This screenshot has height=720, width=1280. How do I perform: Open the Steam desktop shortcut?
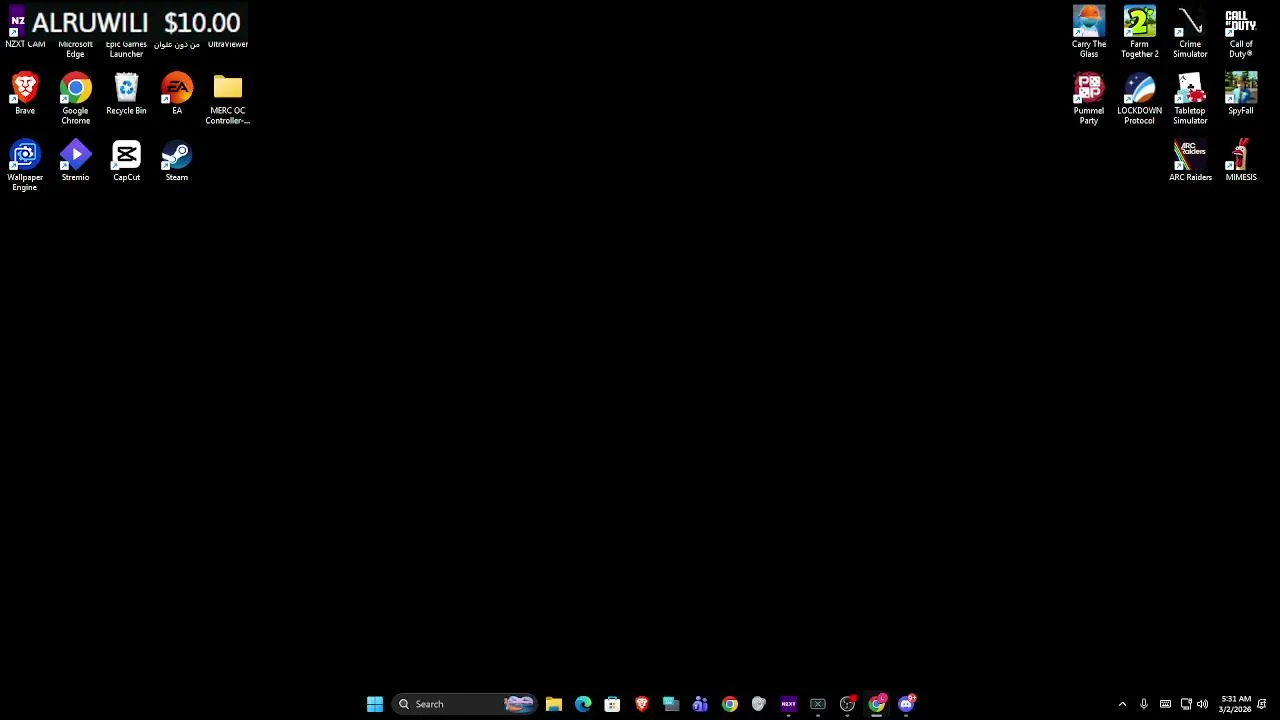tap(177, 160)
